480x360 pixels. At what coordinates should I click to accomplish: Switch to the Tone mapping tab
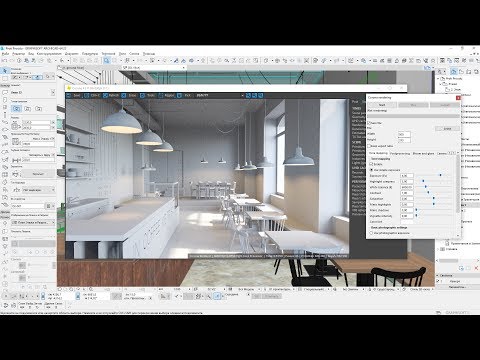378,153
